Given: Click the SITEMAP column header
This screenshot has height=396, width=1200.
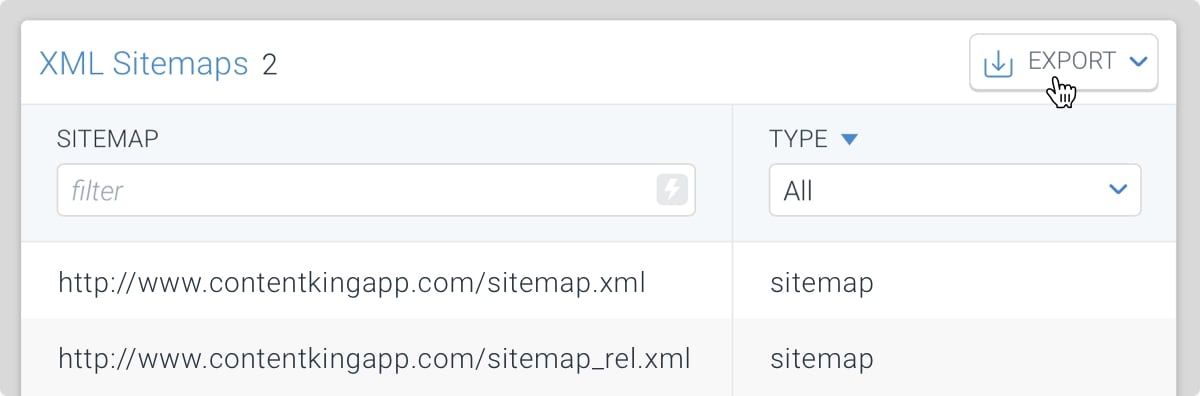Looking at the screenshot, I should click(x=108, y=139).
